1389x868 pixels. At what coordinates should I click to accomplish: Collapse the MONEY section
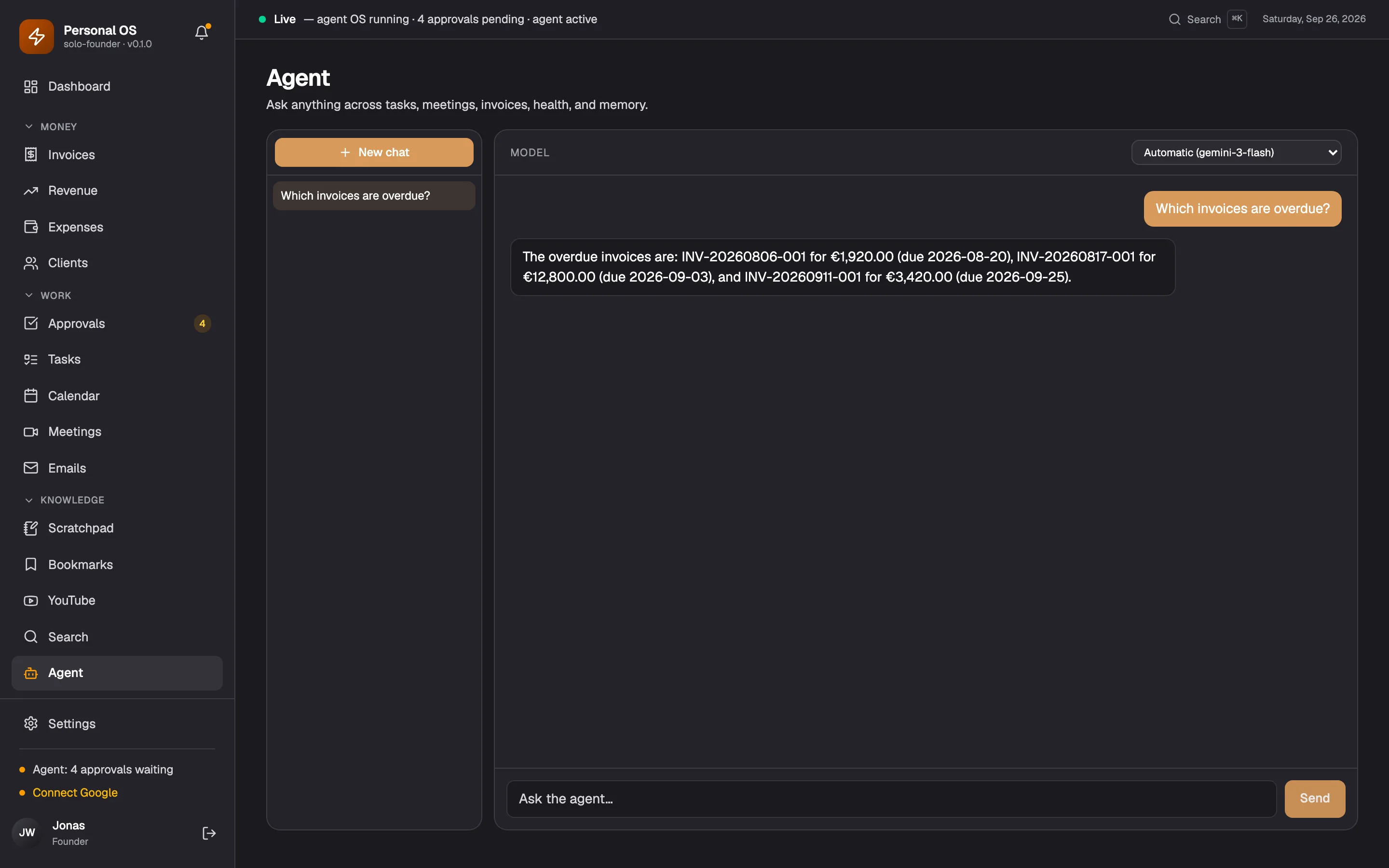[x=51, y=127]
